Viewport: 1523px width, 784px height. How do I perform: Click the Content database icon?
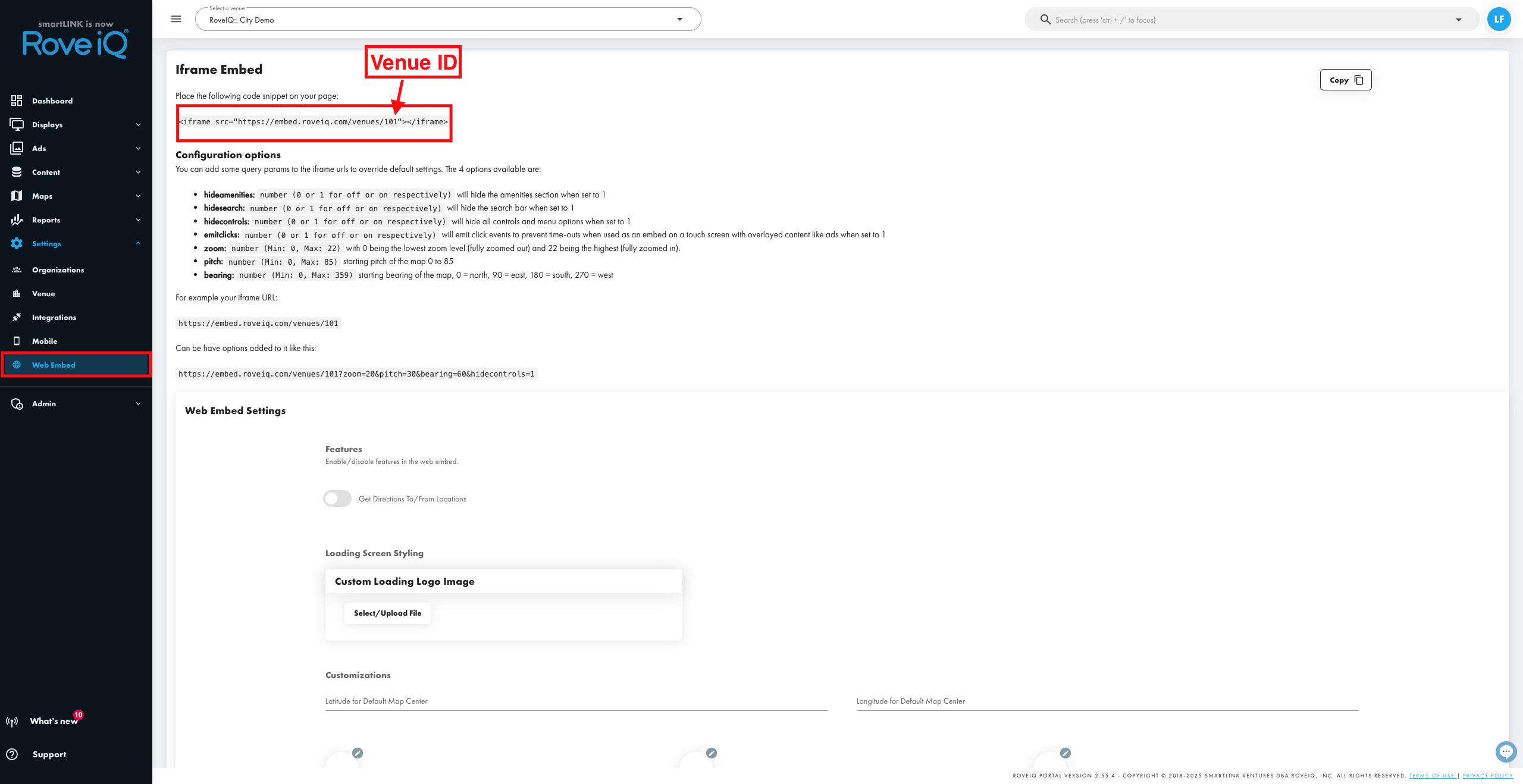[x=17, y=172]
